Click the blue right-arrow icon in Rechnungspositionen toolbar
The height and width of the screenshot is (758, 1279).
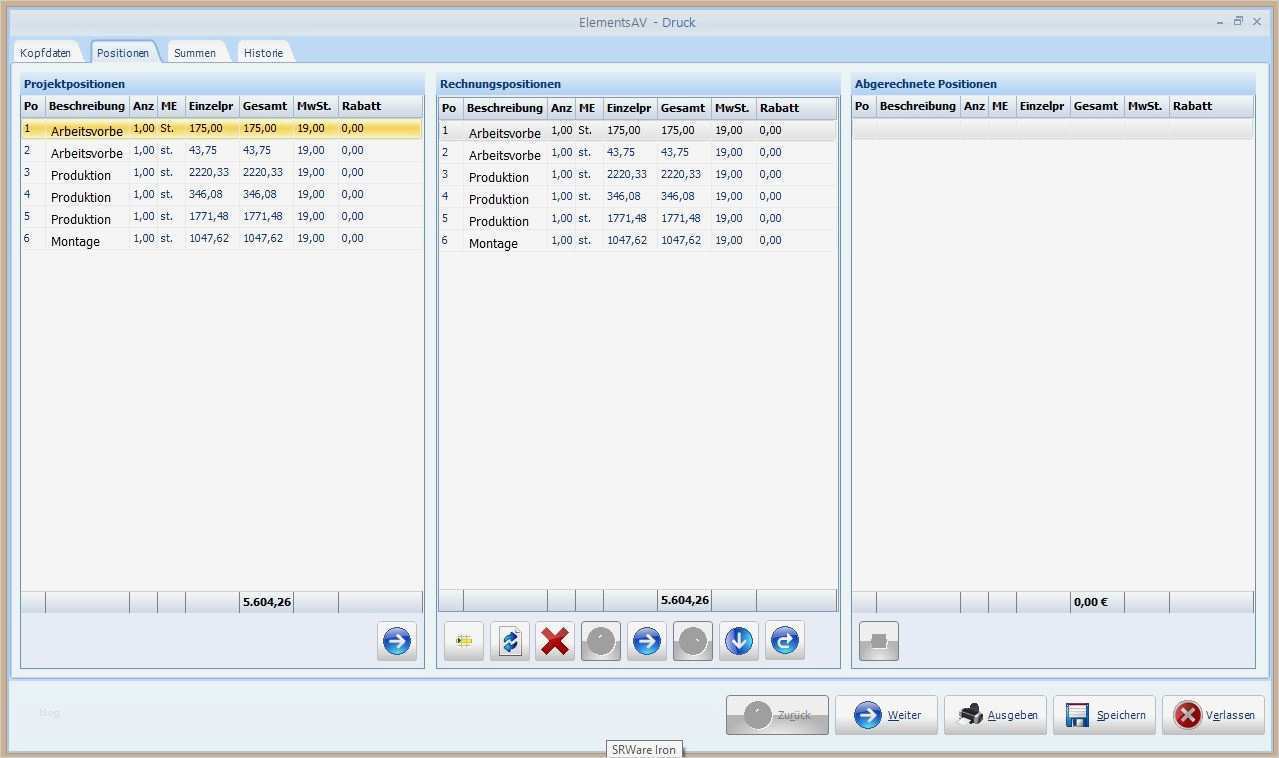[x=646, y=641]
